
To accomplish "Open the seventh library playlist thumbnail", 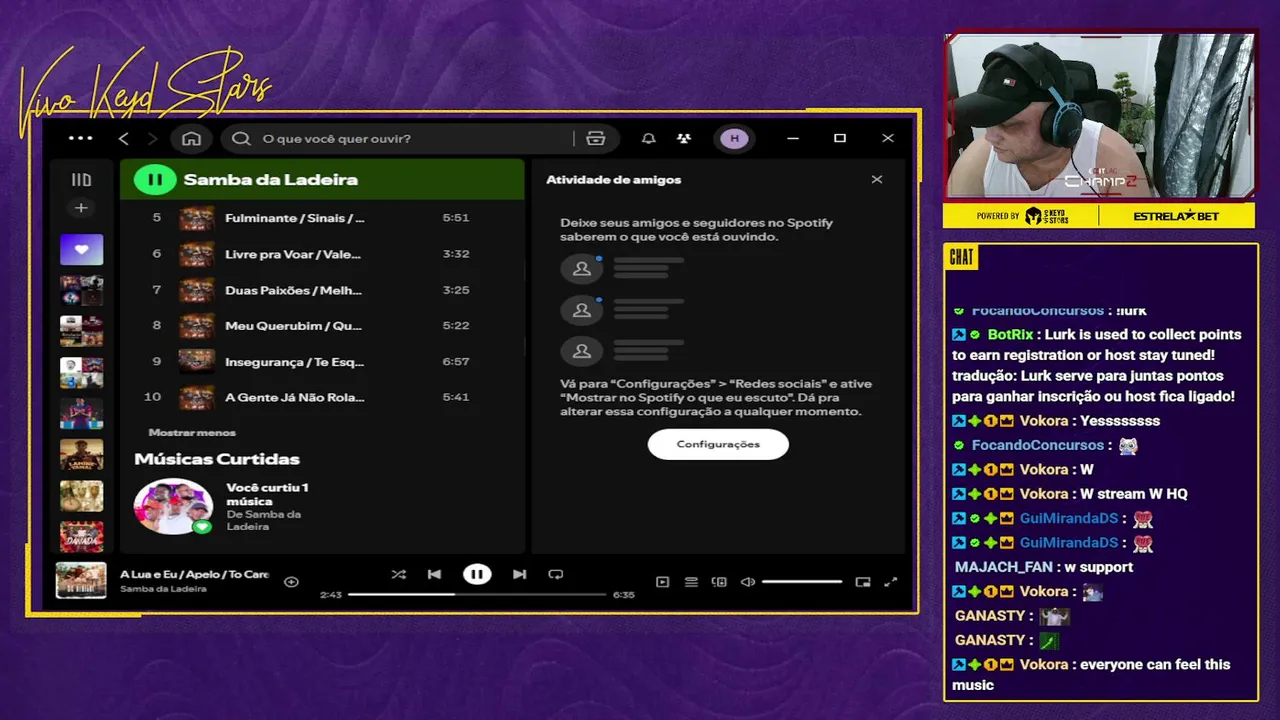I will 81,496.
